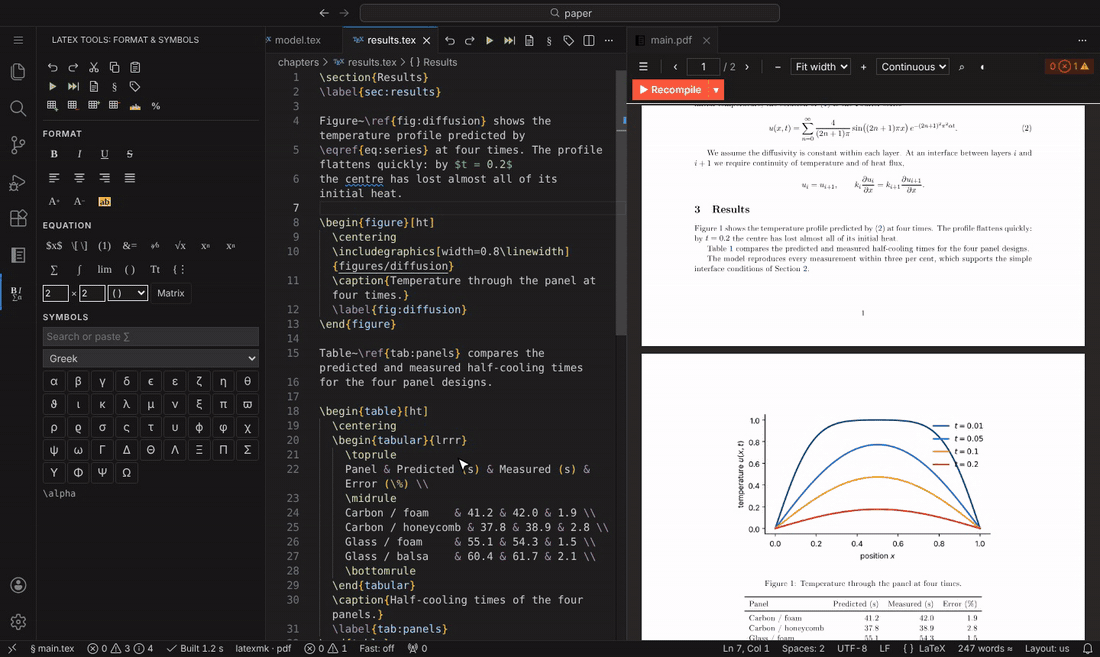Insert a square root with the √x icon
The image size is (1100, 657).
click(180, 246)
